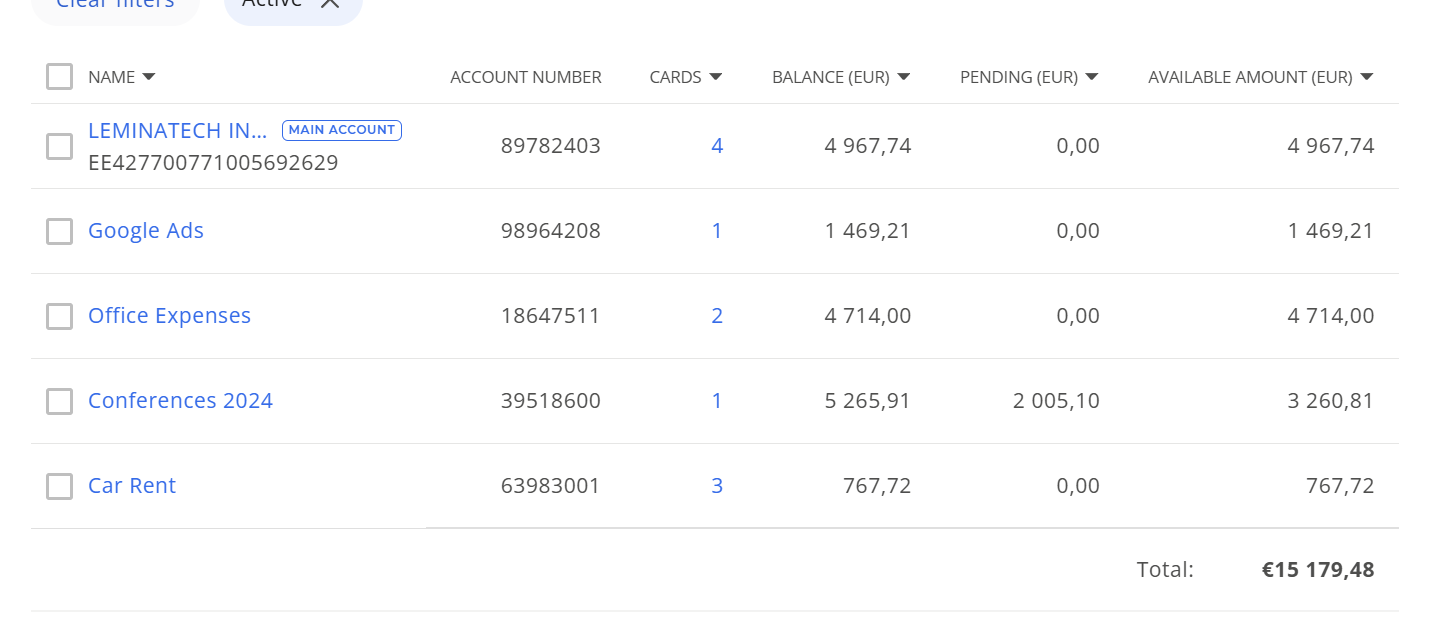Check the LEMINATECH main account checkbox

60,147
